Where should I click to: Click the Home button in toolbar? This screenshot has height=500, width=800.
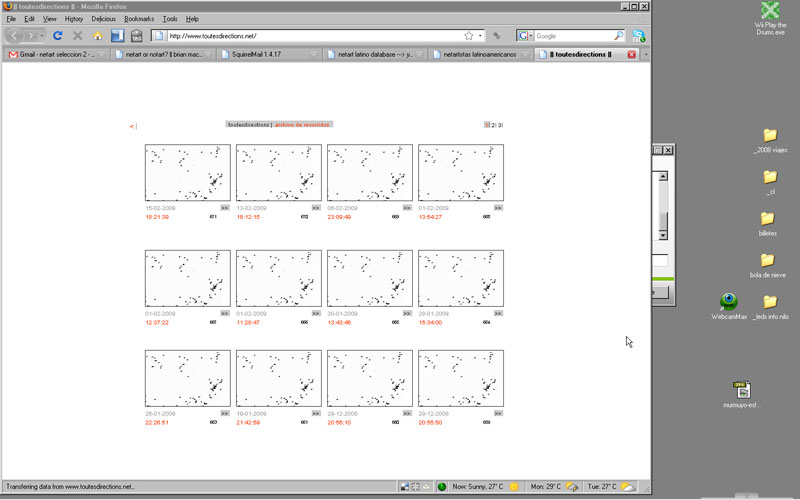pyautogui.click(x=97, y=36)
